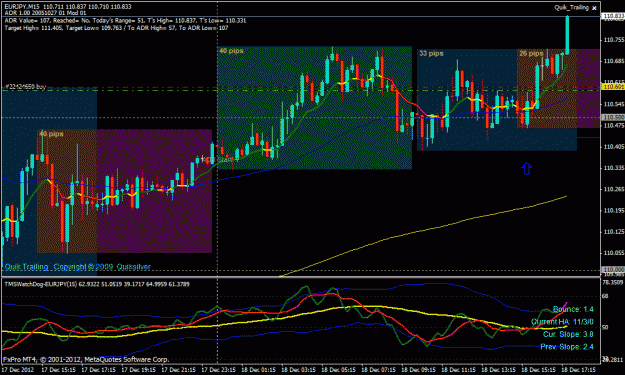Click the 'Bounce: 1.4' readout
Image resolution: width=625 pixels, height=375 pixels.
pyautogui.click(x=573, y=309)
